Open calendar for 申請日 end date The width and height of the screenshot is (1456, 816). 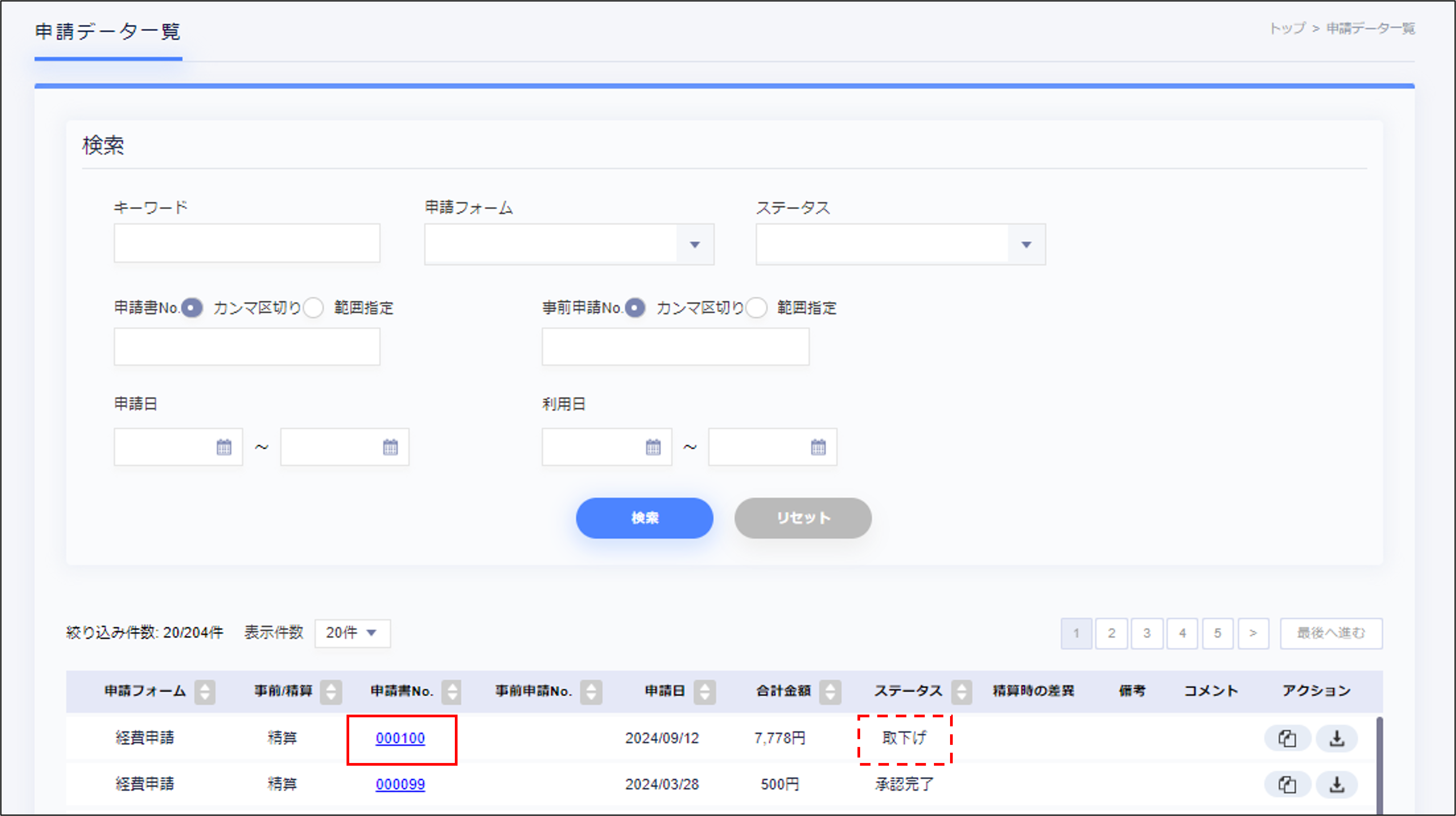390,447
